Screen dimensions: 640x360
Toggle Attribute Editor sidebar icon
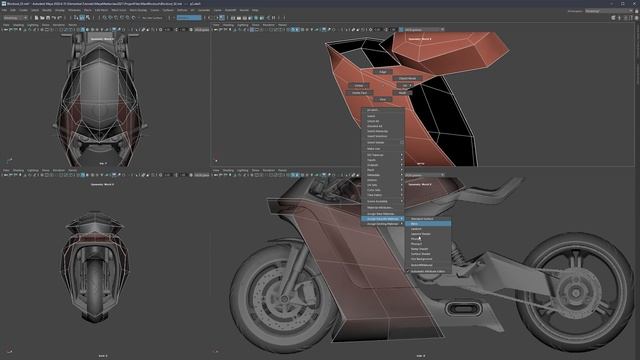click(625, 18)
